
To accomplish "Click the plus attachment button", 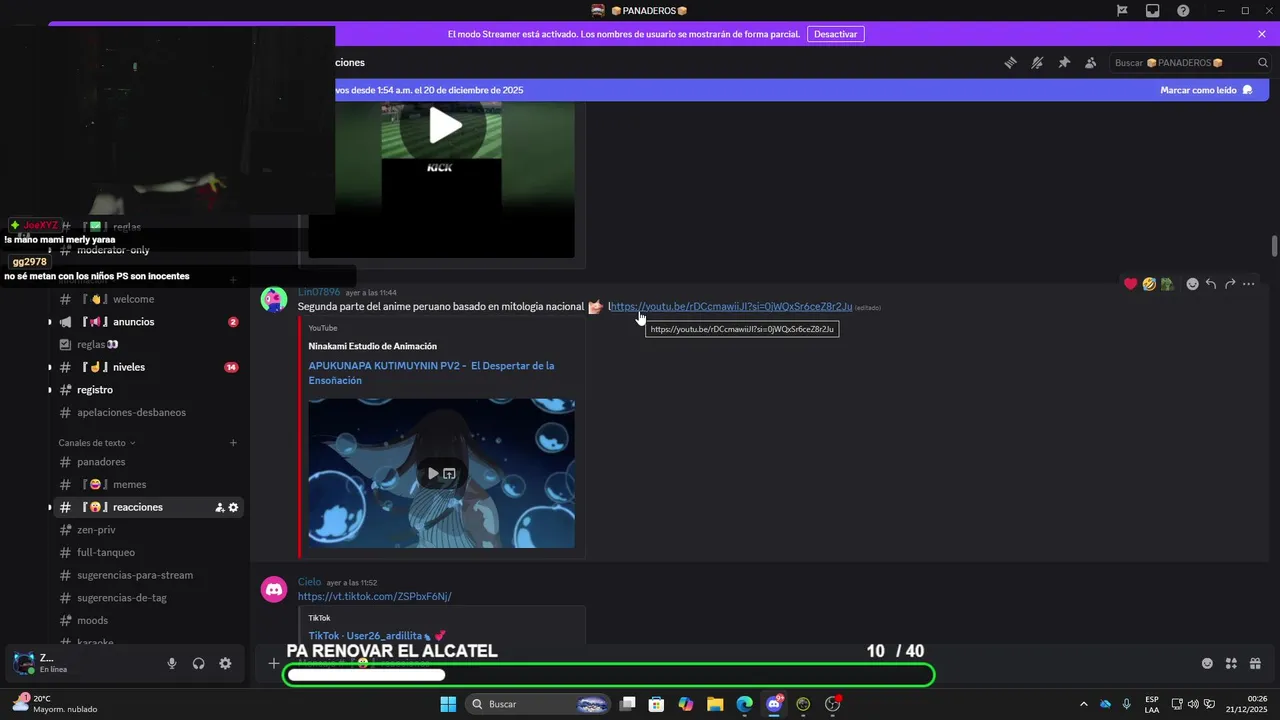I will [274, 663].
